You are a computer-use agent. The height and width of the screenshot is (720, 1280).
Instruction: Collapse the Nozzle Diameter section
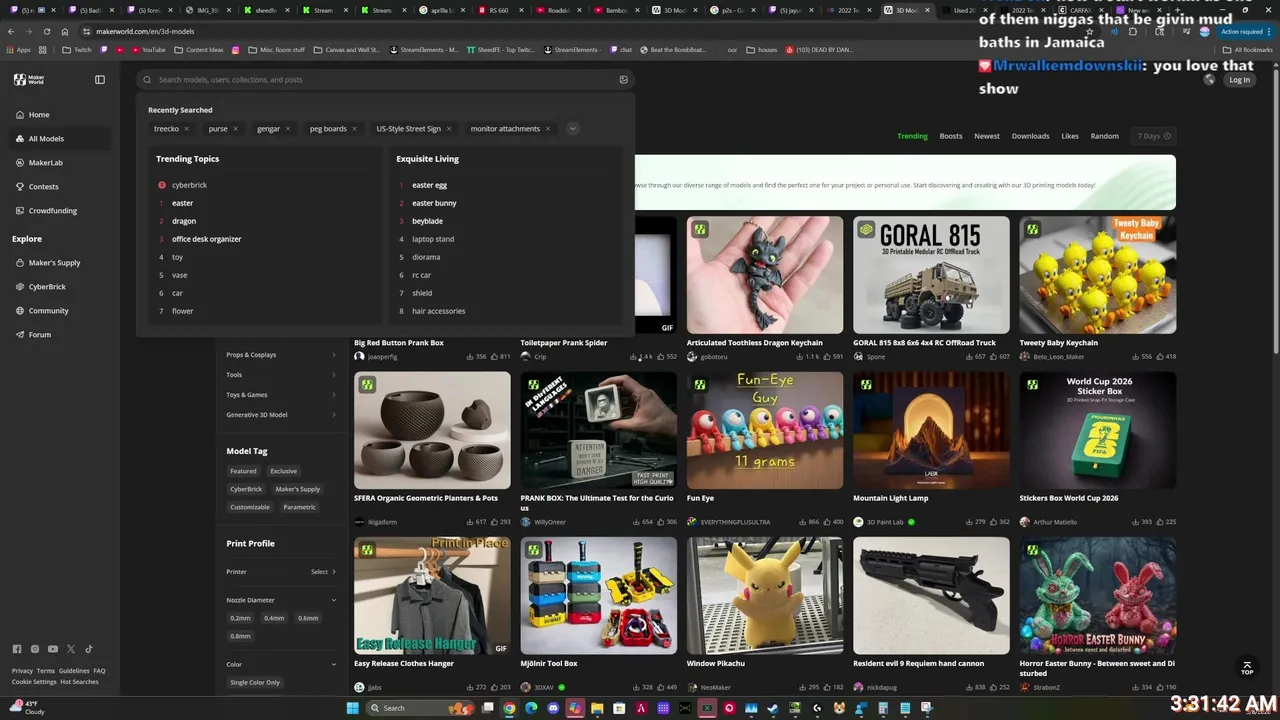[x=334, y=600]
